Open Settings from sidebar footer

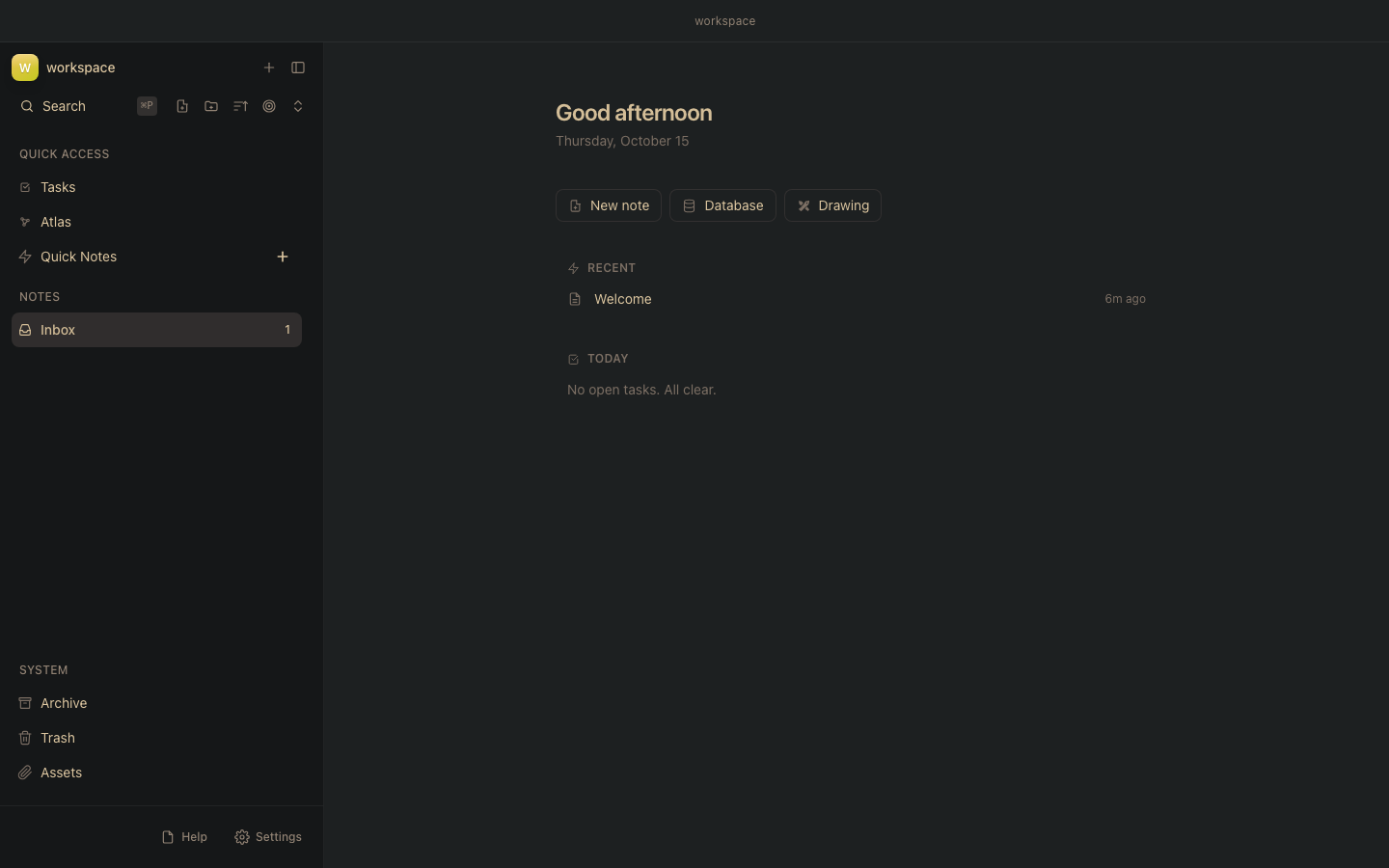[x=268, y=837]
